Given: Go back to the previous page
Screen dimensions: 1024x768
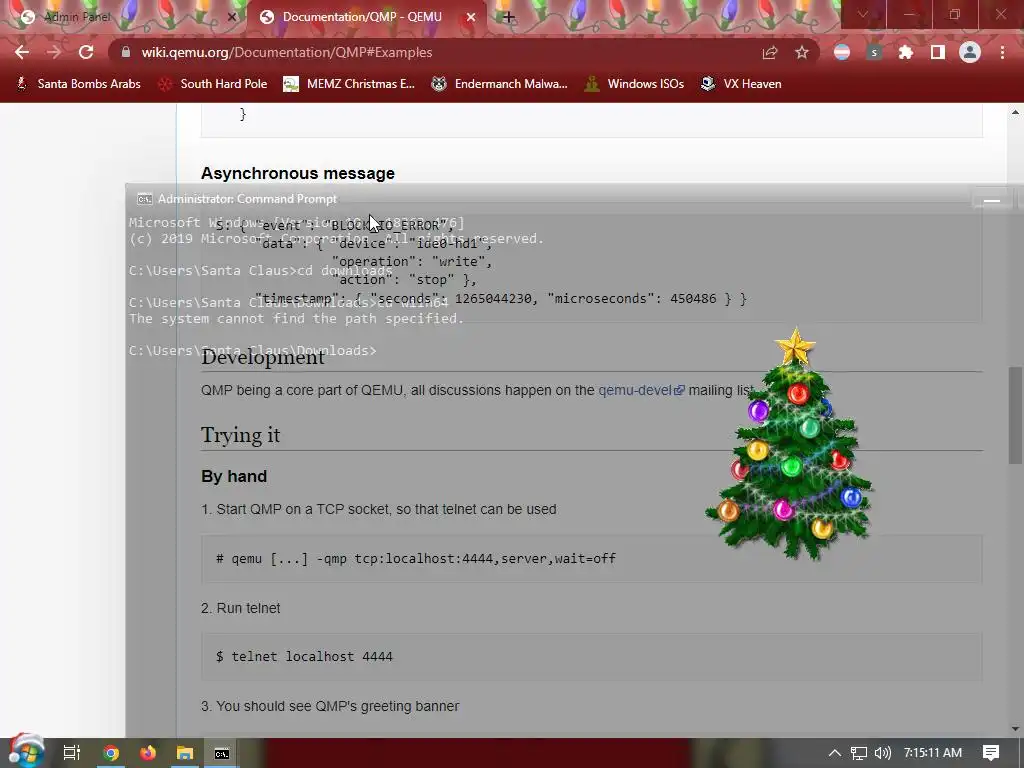Looking at the screenshot, I should click(22, 52).
